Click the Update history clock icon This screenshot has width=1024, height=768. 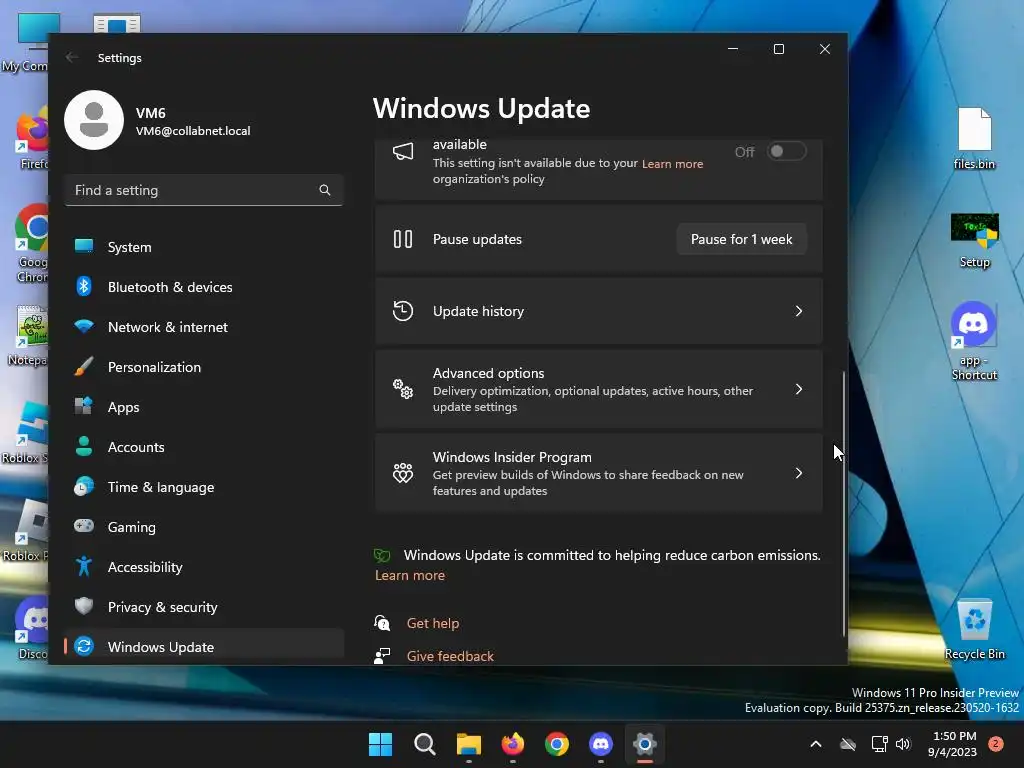403,311
